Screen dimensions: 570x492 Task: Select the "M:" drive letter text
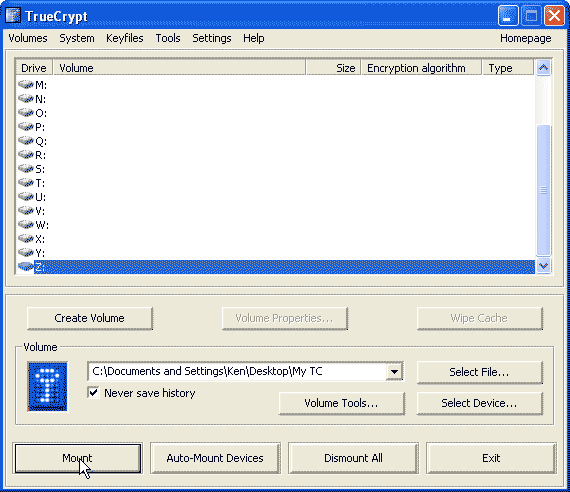[41, 85]
